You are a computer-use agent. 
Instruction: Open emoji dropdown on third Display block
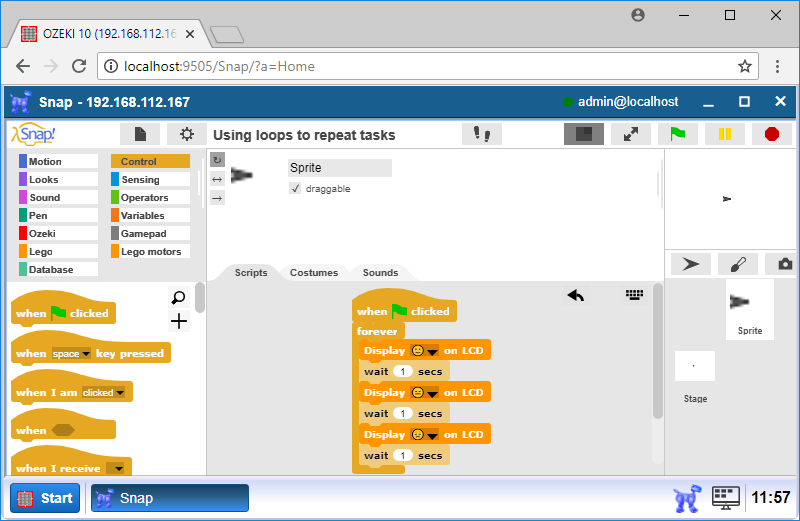pos(432,435)
